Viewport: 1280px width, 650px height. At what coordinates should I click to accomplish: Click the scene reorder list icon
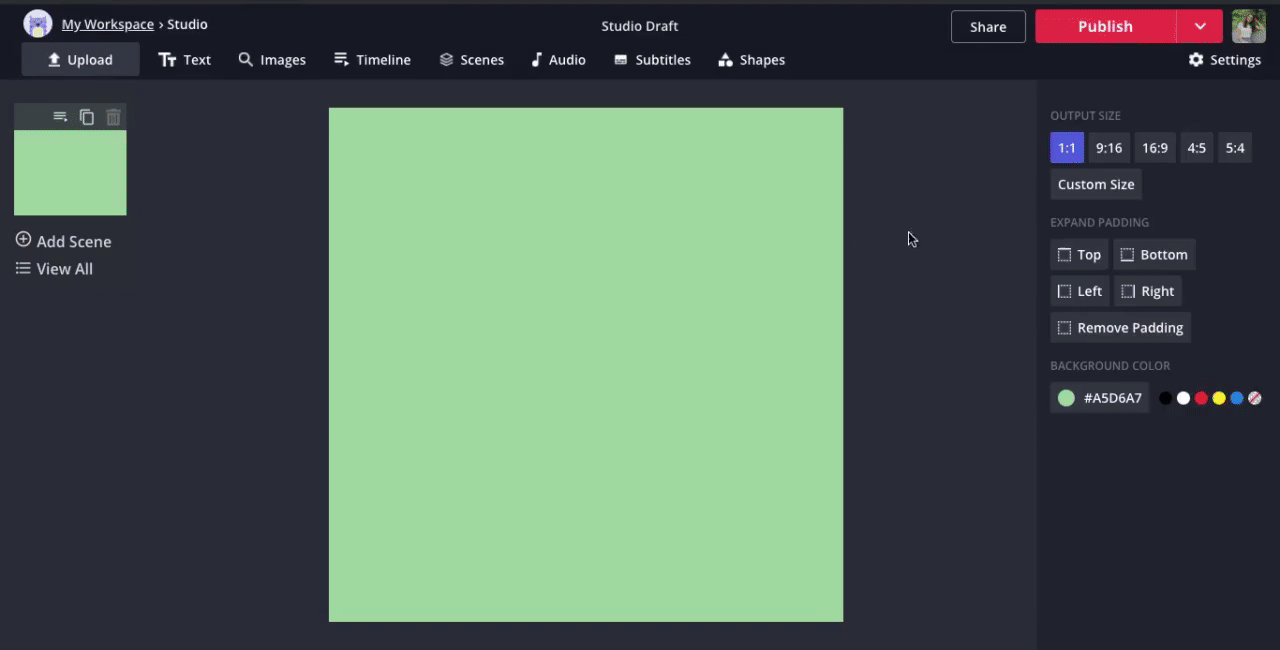(x=60, y=117)
